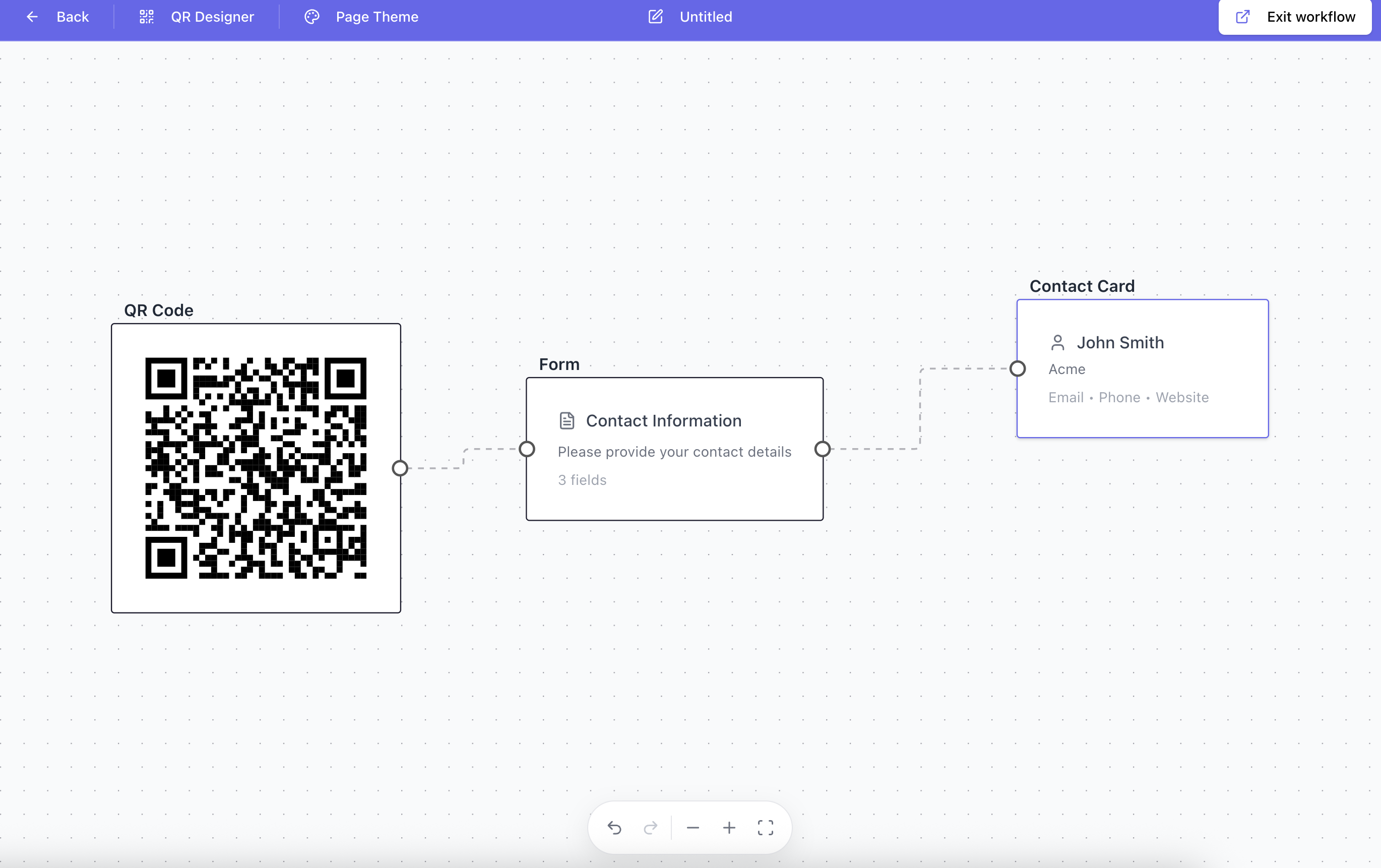1381x868 pixels.
Task: Click the Exit workflow button
Action: 1311,17
